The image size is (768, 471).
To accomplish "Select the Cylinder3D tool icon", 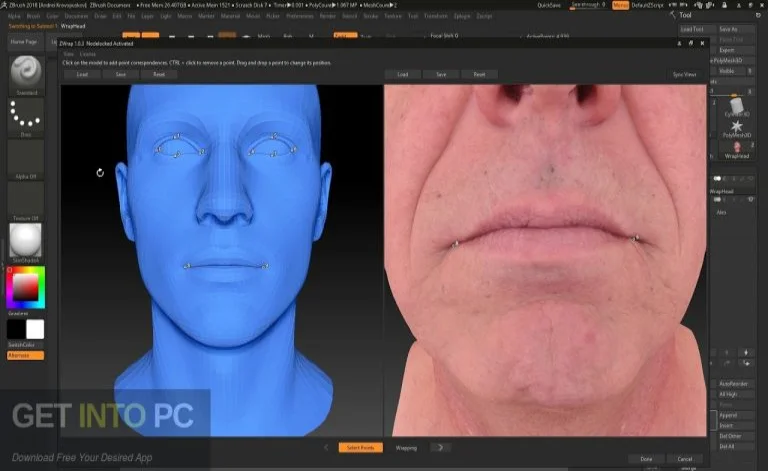I will tap(736, 107).
